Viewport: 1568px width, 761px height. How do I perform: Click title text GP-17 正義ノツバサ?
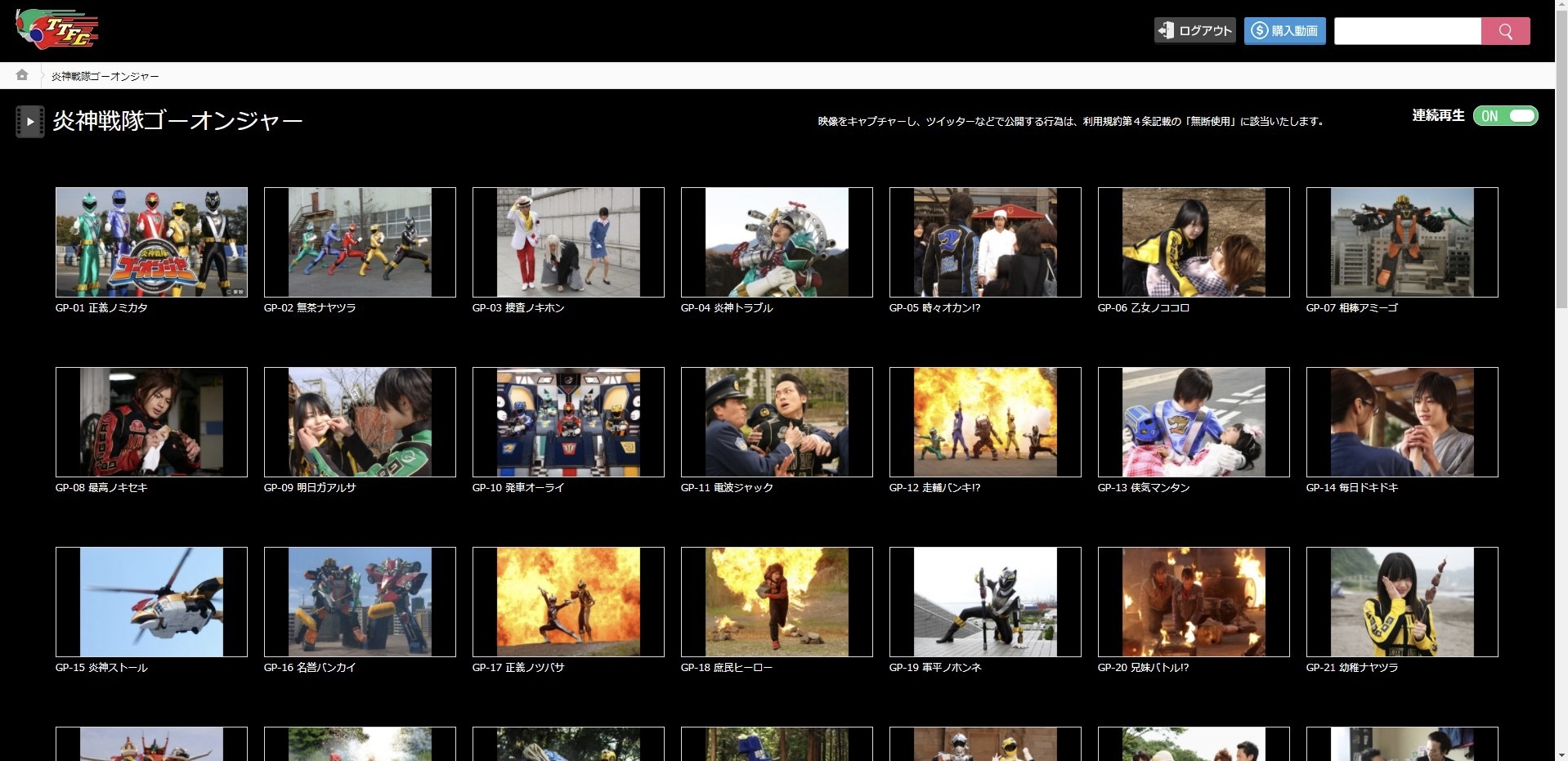(518, 668)
